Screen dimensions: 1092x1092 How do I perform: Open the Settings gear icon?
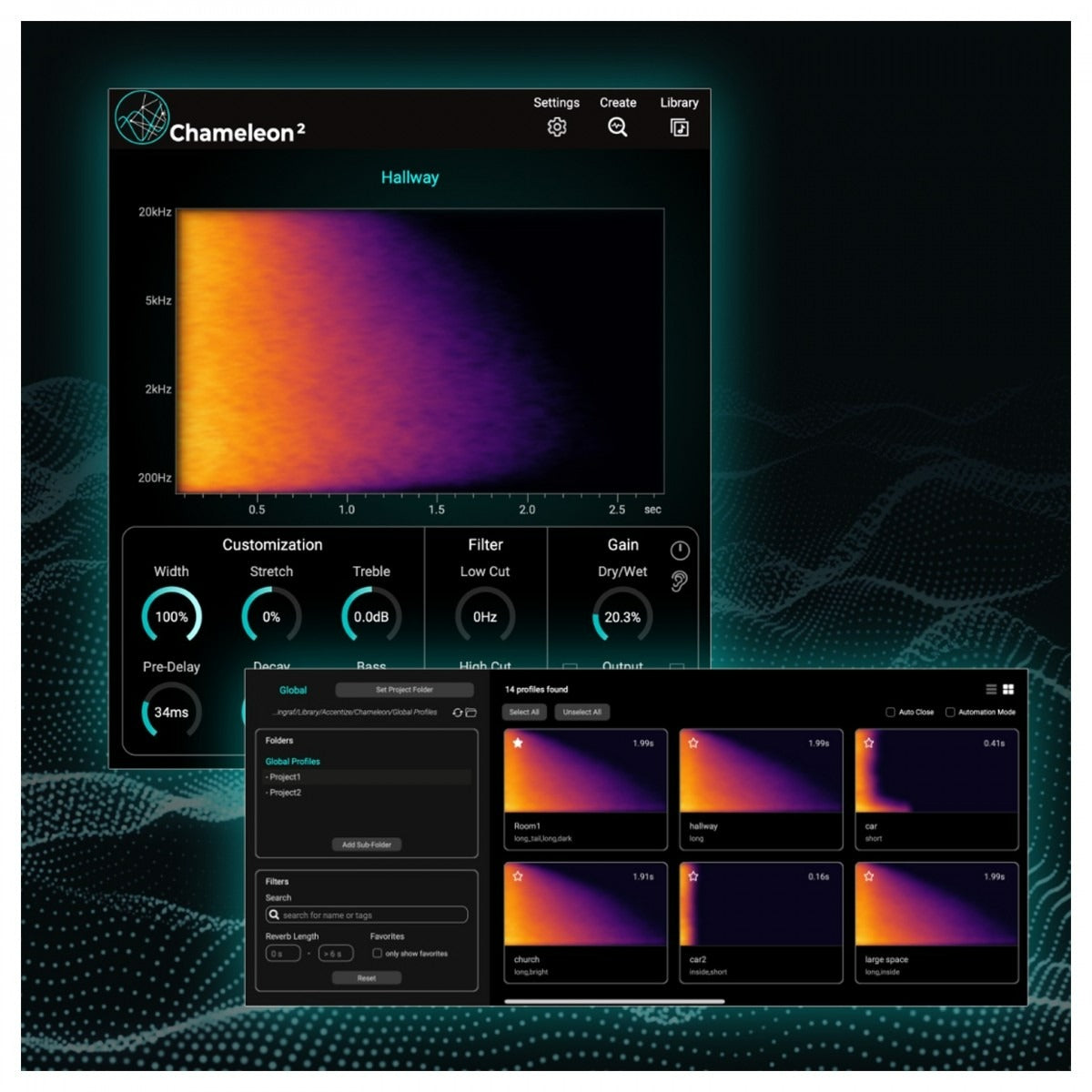(557, 127)
